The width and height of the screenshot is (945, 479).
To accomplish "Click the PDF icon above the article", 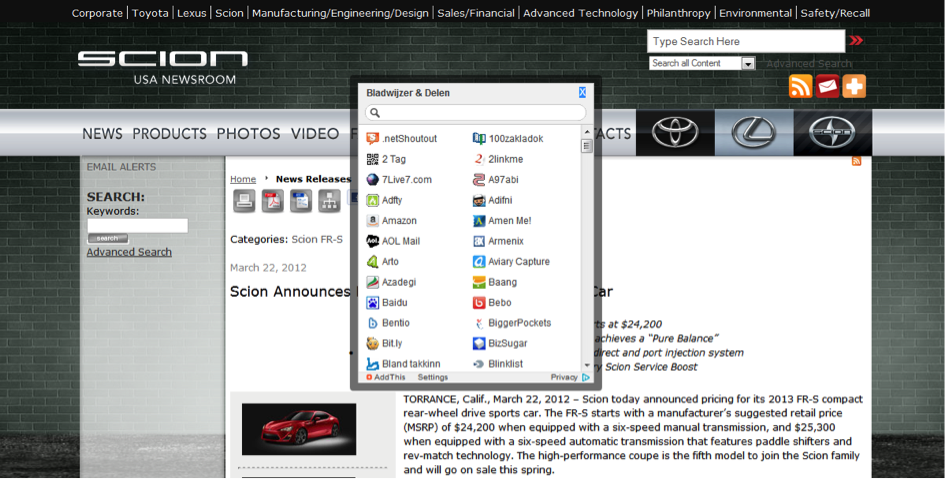I will [273, 201].
